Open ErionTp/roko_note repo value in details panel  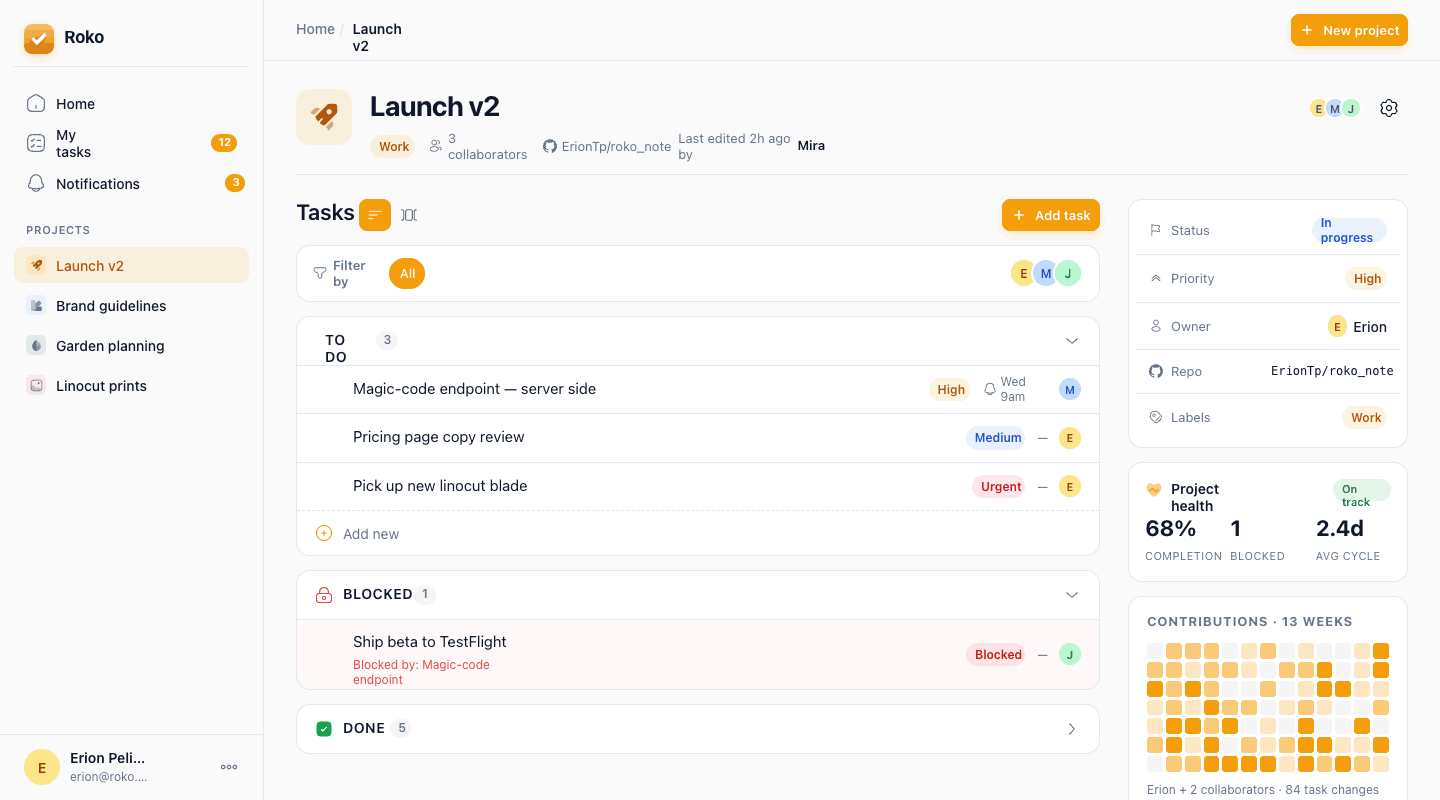click(1332, 371)
